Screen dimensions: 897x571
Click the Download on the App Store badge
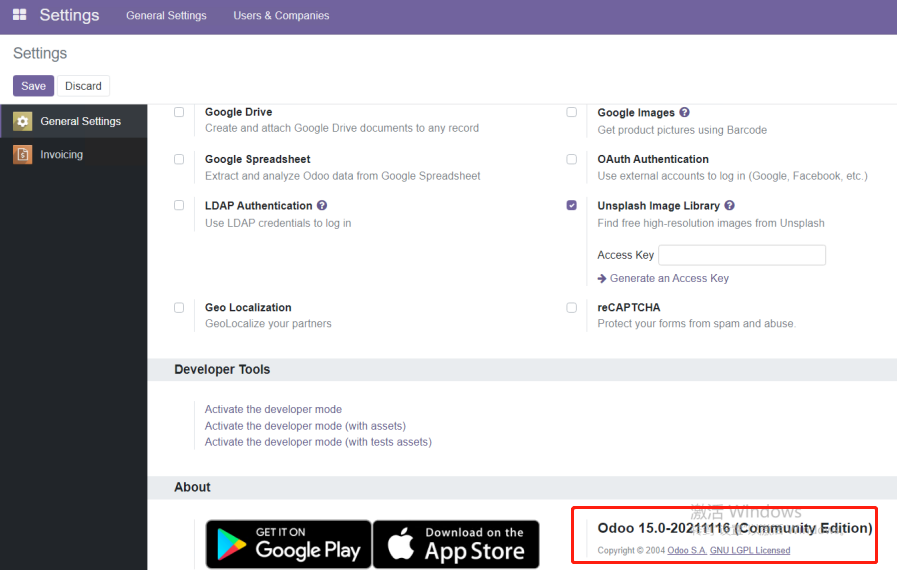(456, 544)
